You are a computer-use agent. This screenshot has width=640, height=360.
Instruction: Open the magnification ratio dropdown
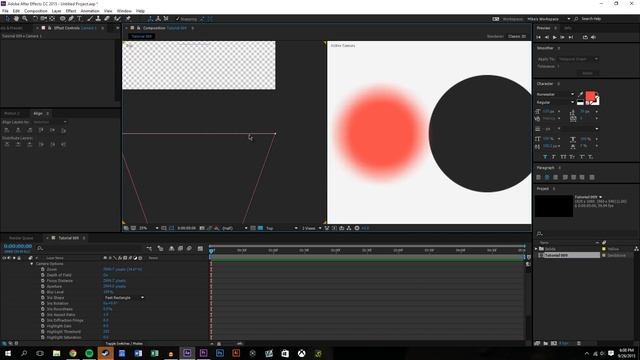[149, 228]
